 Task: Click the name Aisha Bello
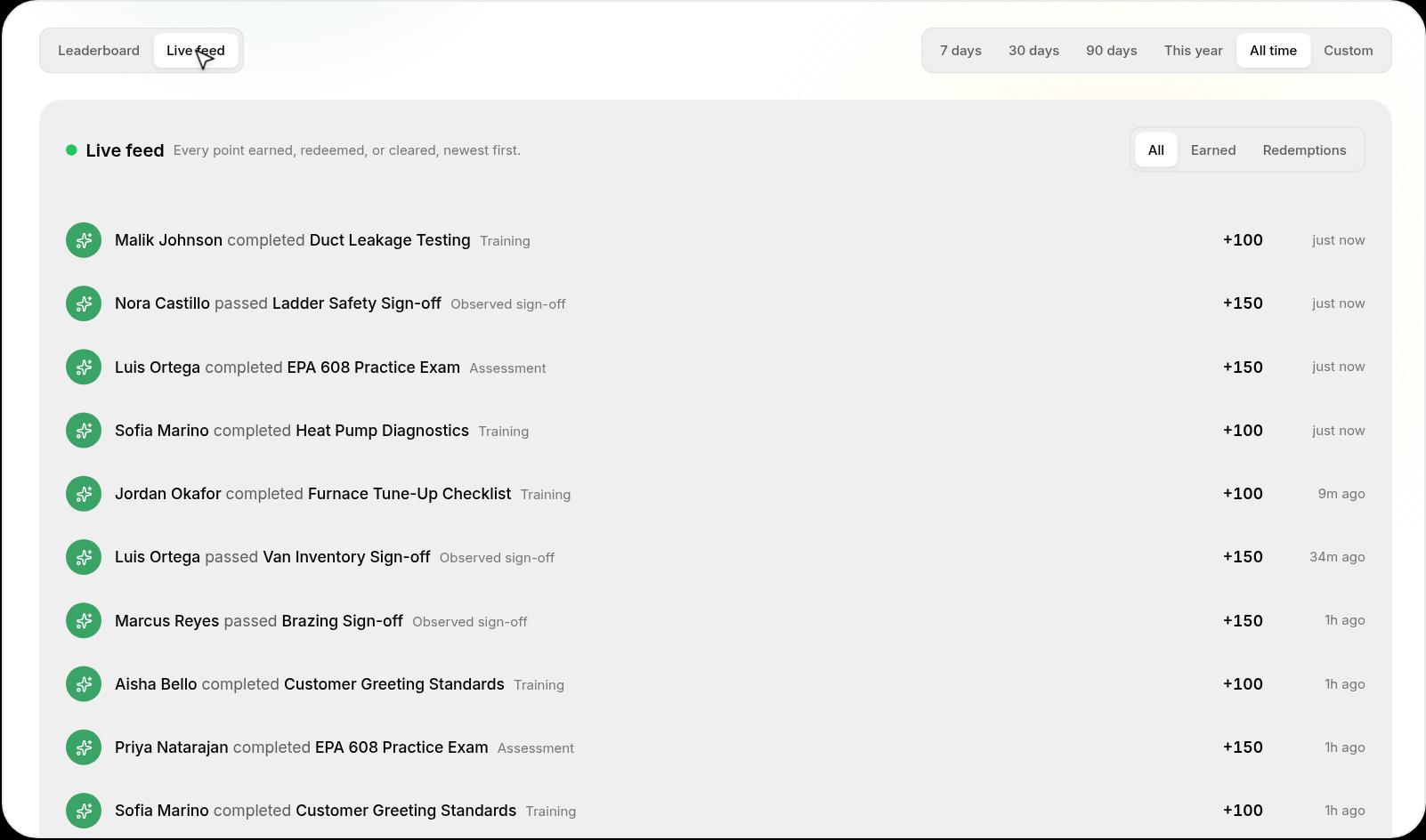coord(156,684)
